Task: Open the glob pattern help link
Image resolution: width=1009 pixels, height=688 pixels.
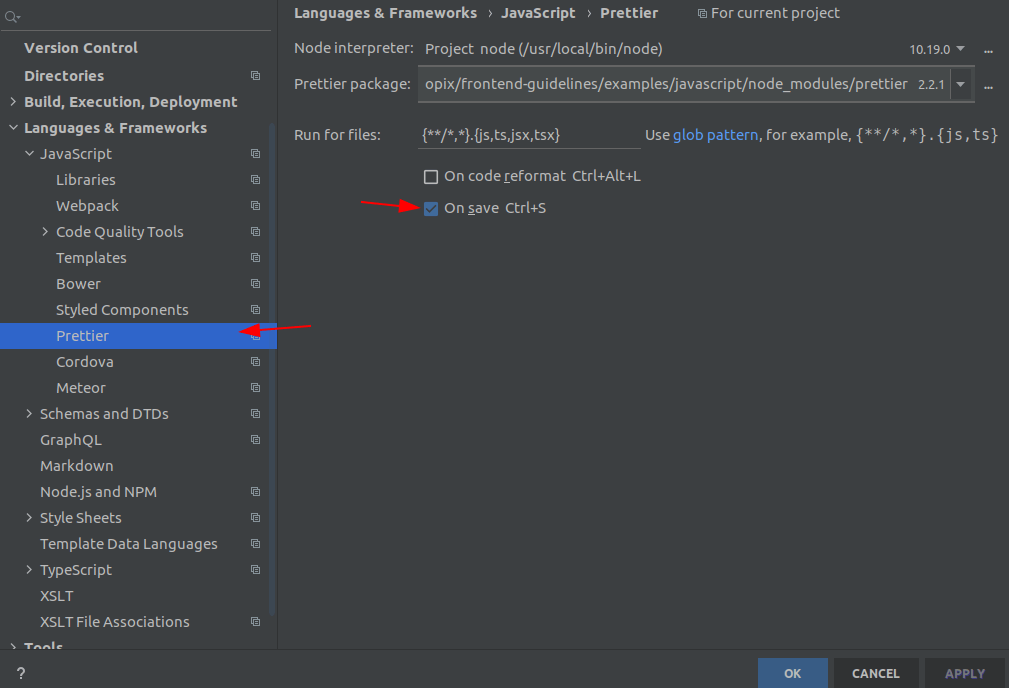Action: coord(715,135)
